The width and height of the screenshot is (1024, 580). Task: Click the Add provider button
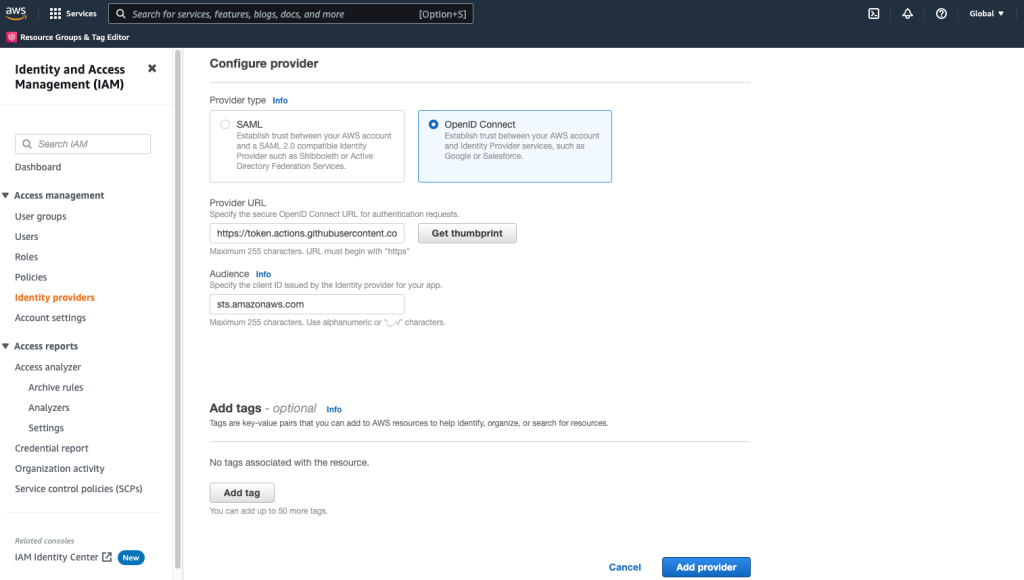(x=706, y=566)
